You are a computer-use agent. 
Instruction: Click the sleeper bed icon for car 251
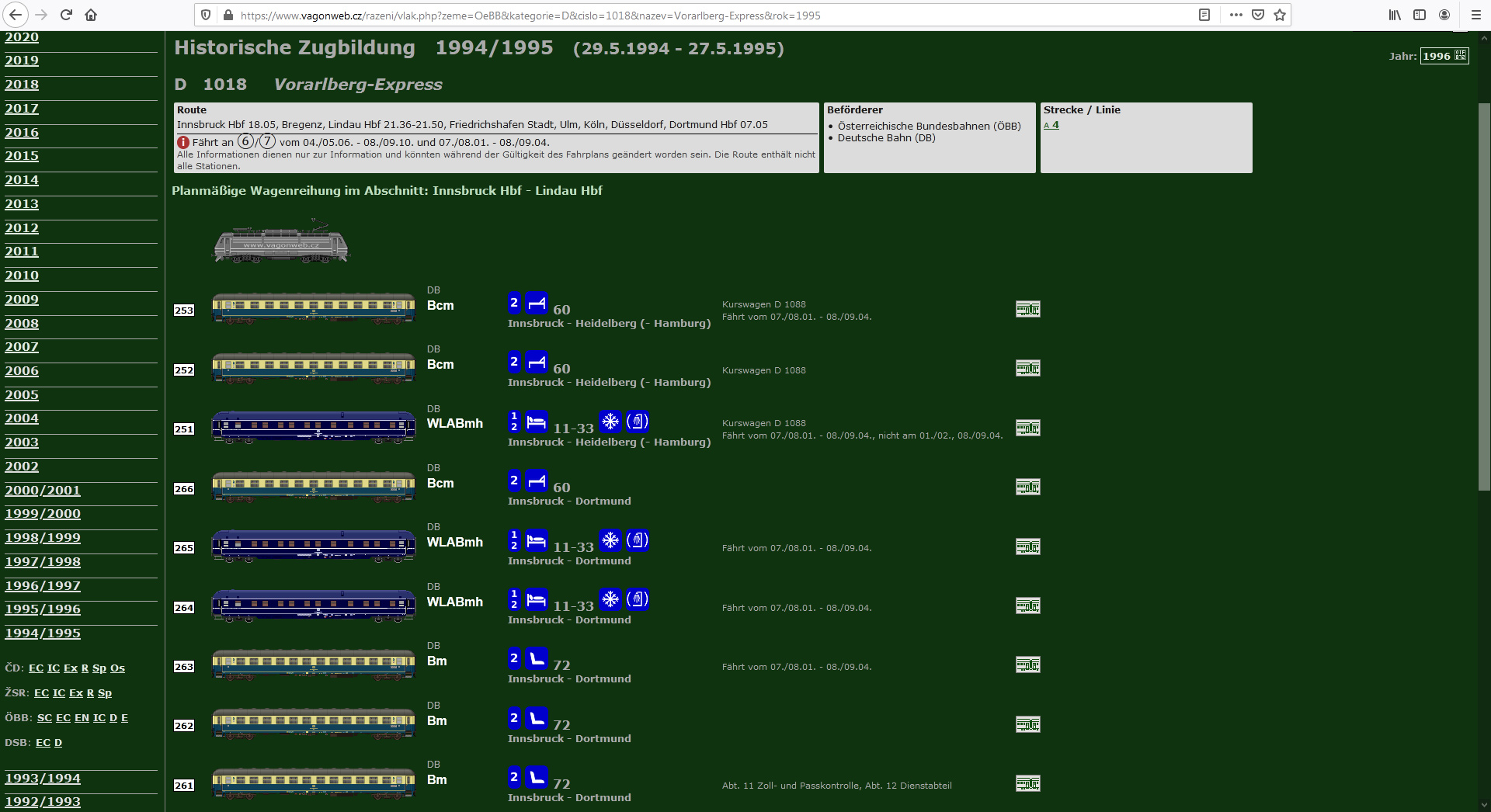coord(536,422)
